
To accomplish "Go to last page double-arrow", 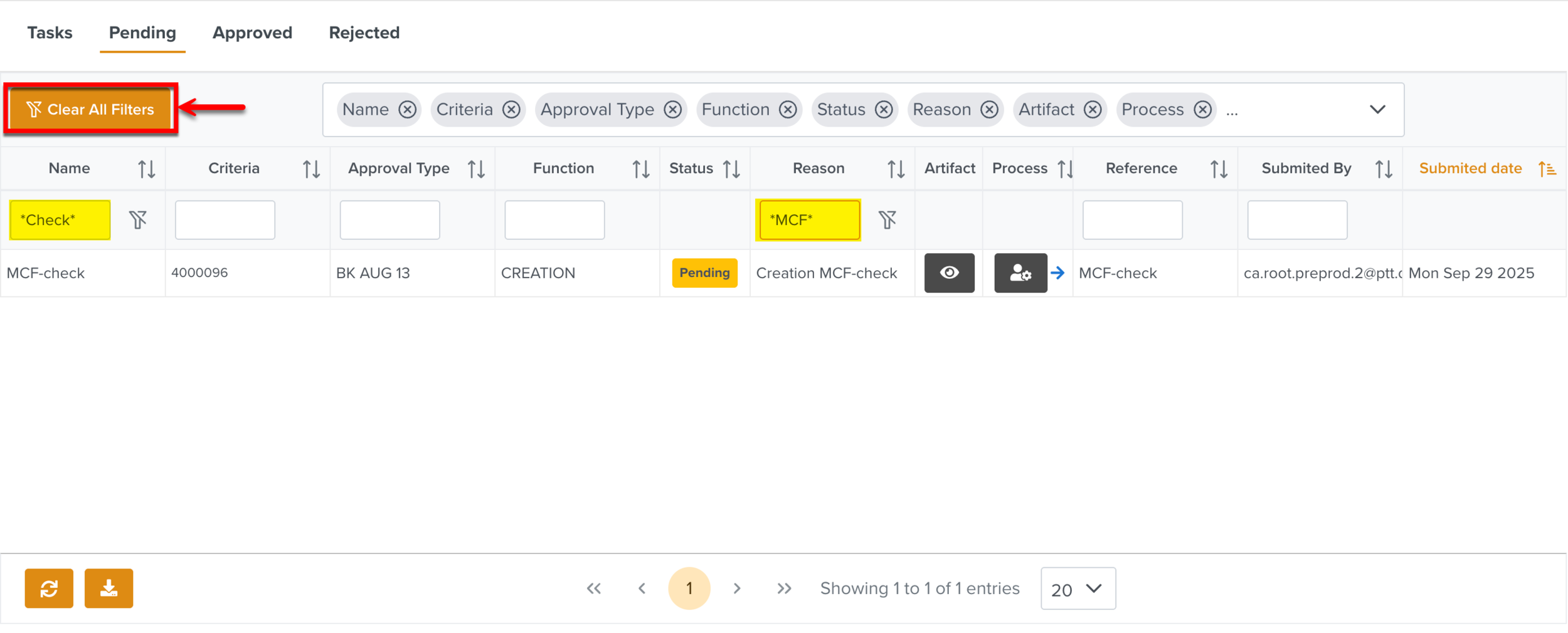I will tap(784, 588).
